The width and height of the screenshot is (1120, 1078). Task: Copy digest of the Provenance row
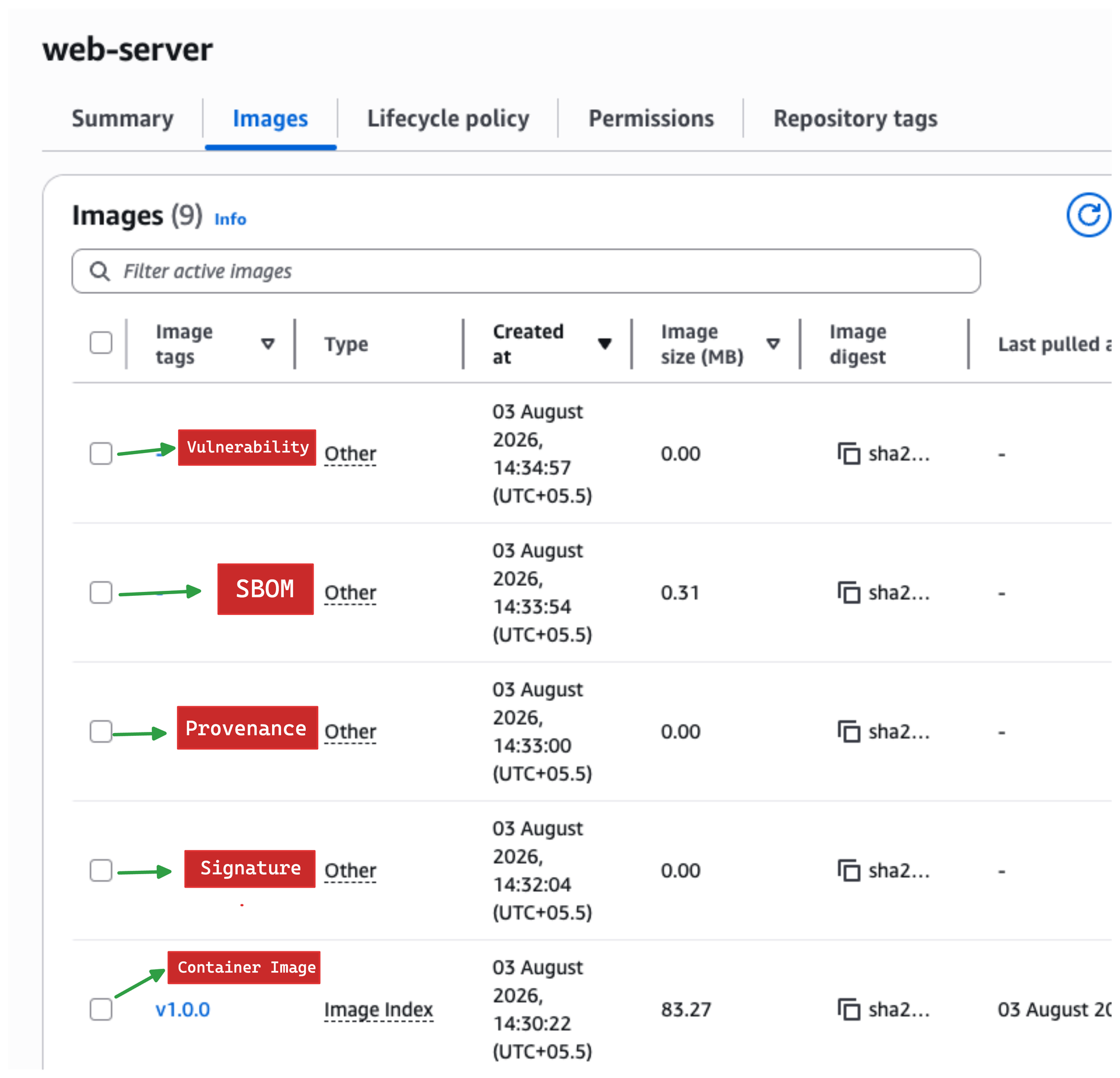pyautogui.click(x=849, y=731)
